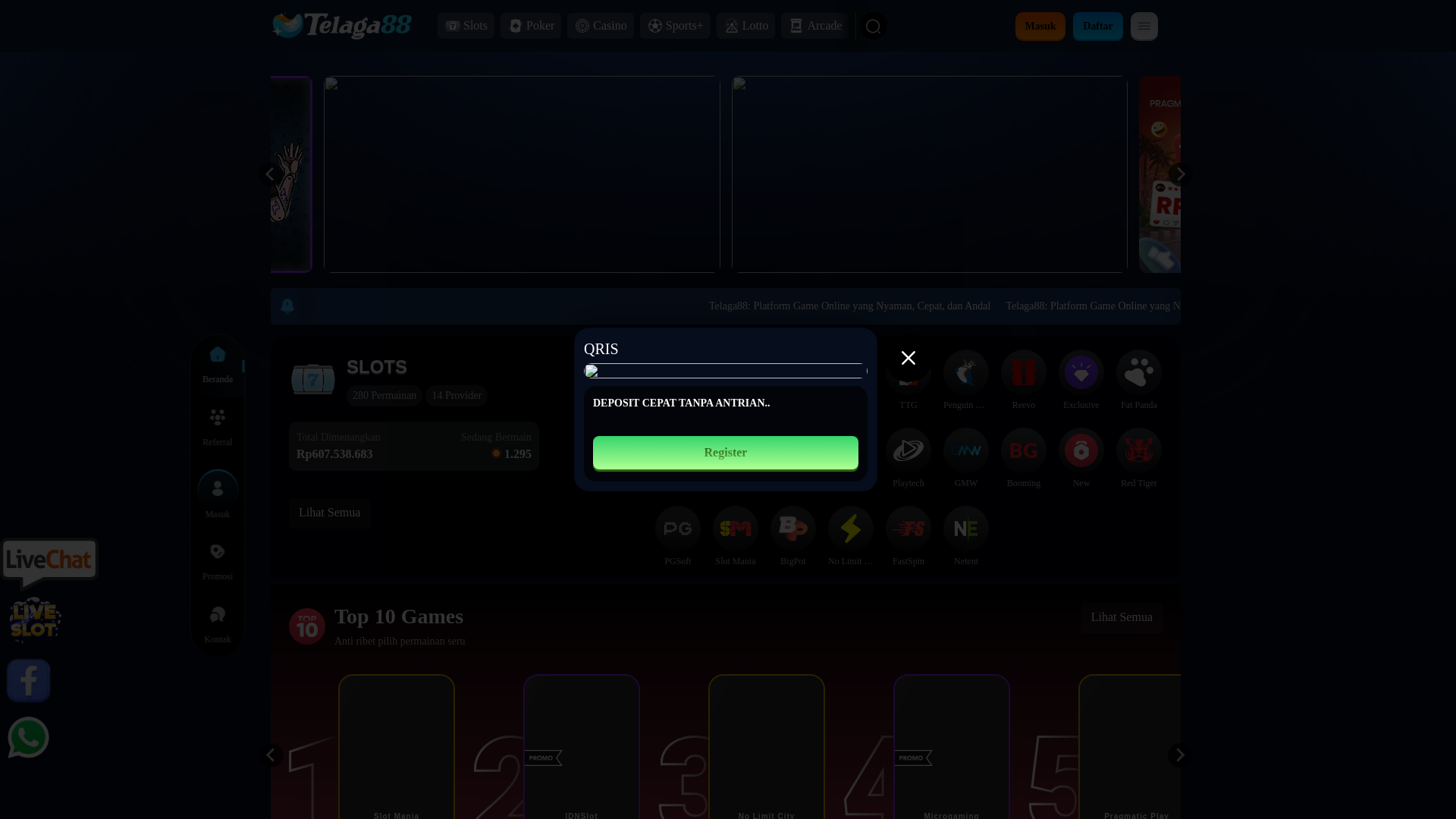The width and height of the screenshot is (1456, 819).
Task: Select the Casino navigation item
Action: pos(601,26)
